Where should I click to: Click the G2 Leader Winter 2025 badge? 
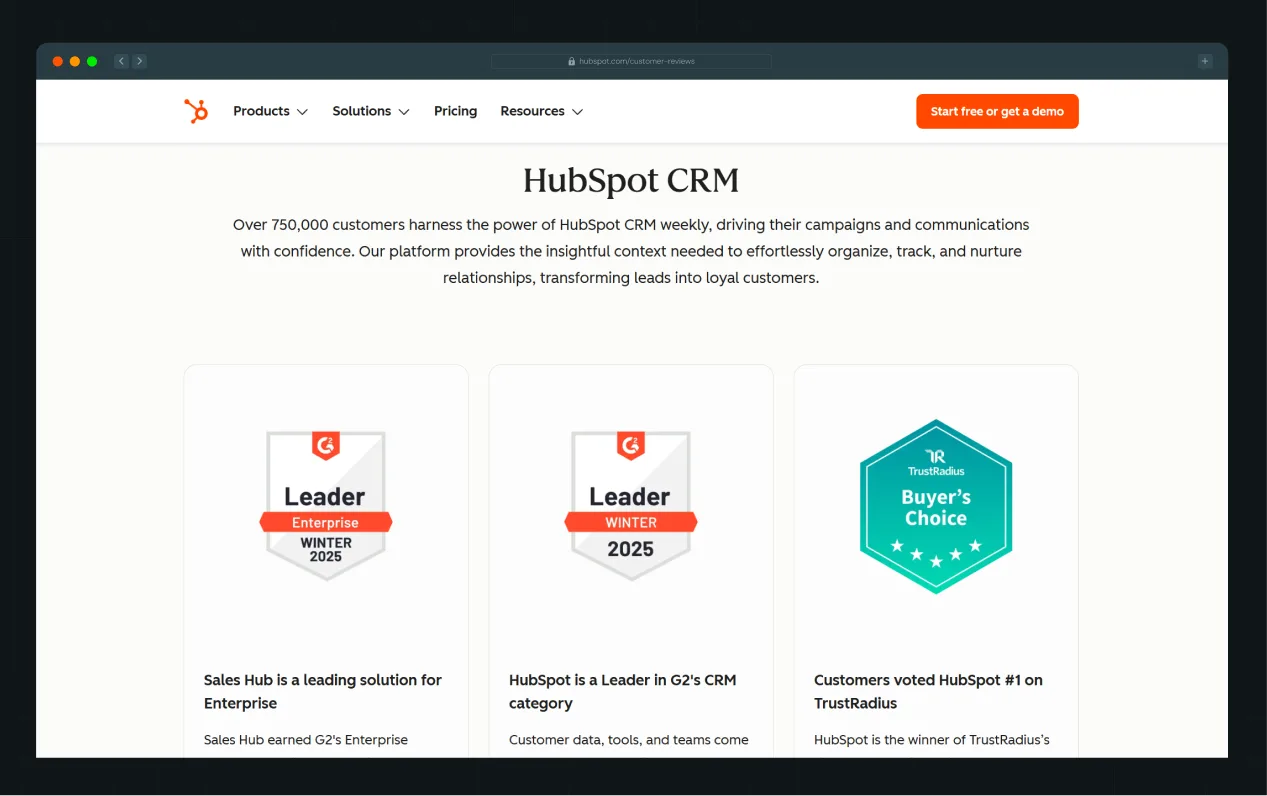click(631, 505)
